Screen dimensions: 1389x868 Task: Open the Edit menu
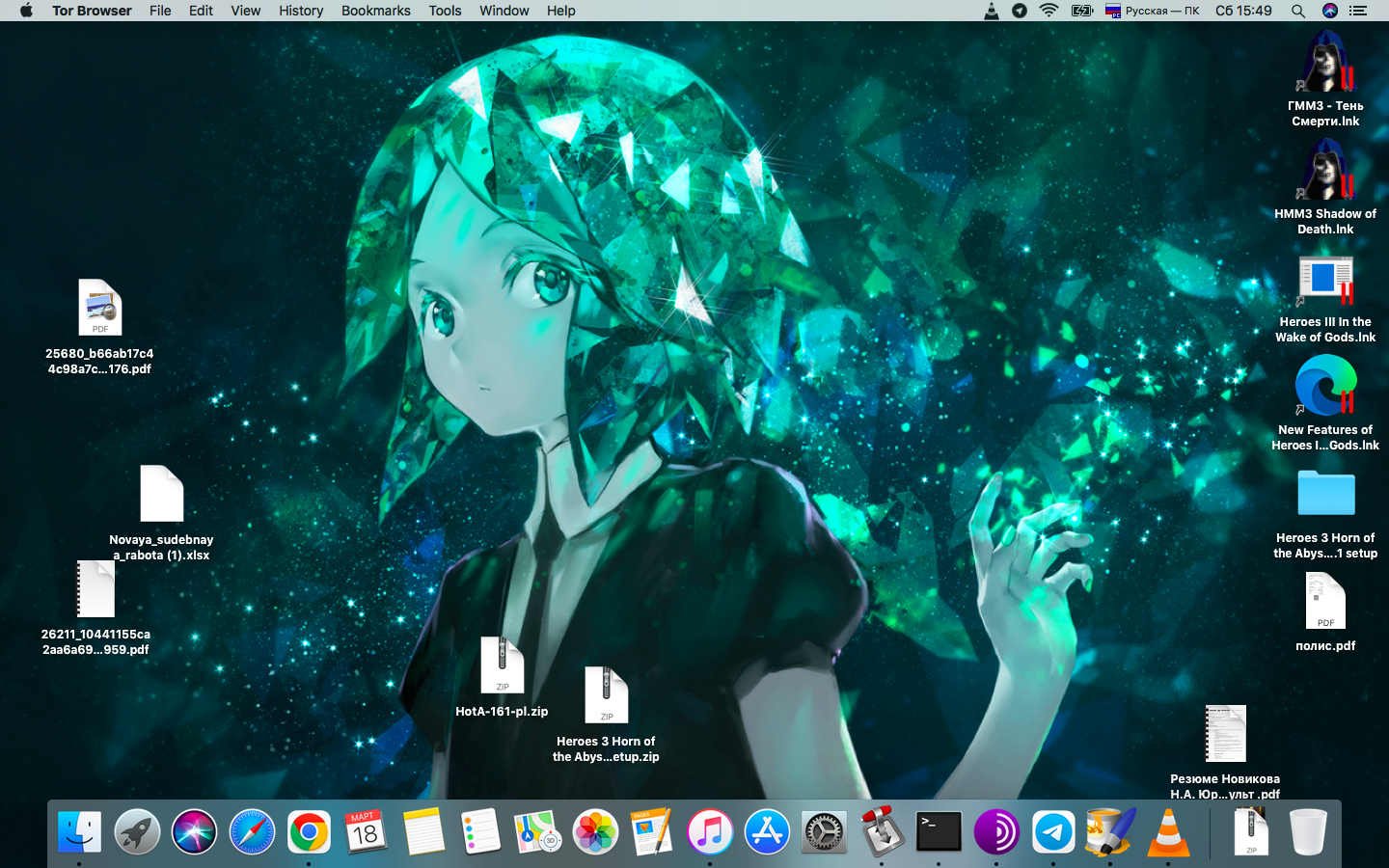[201, 11]
